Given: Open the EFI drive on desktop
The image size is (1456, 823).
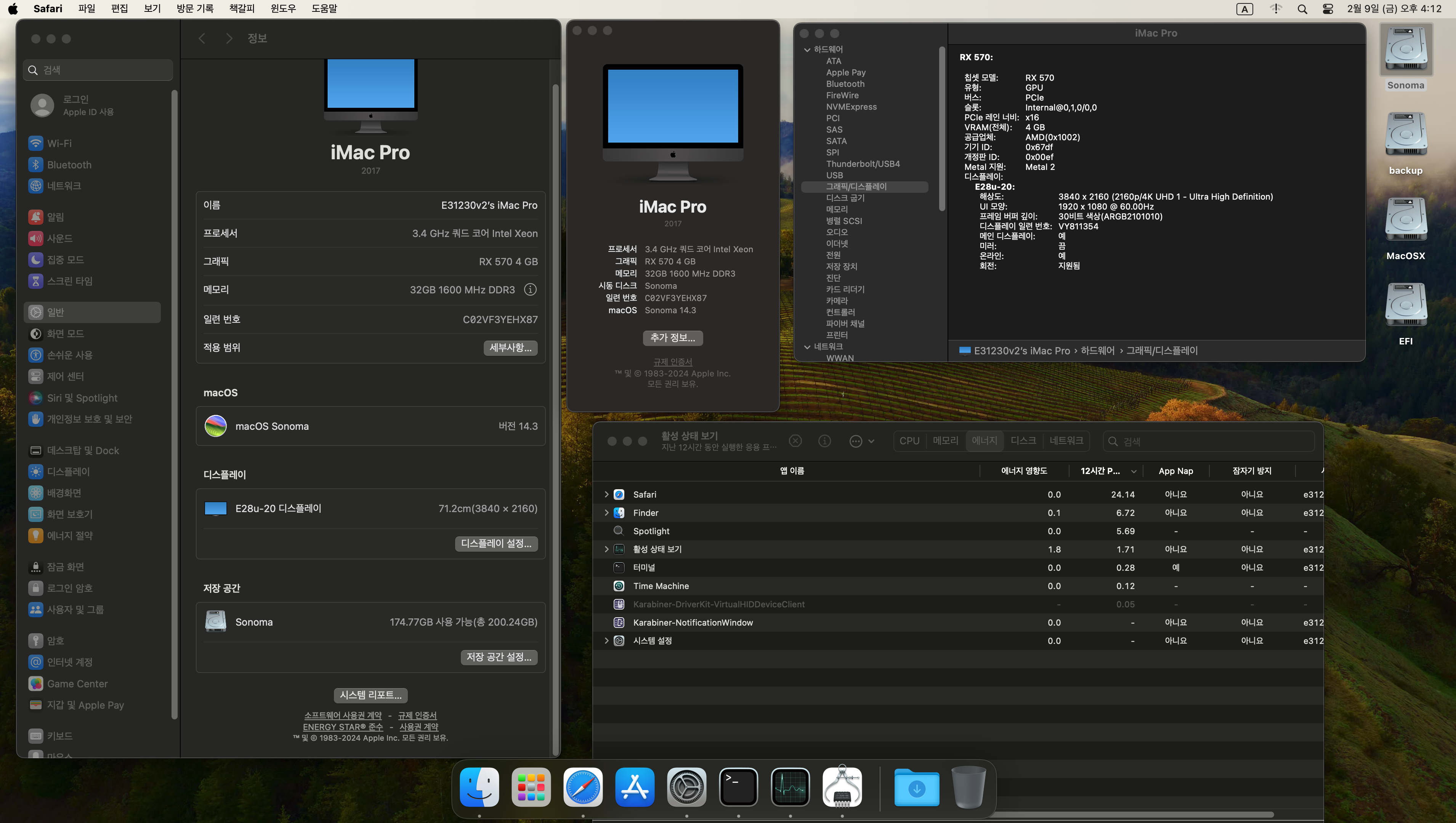Looking at the screenshot, I should point(1406,314).
